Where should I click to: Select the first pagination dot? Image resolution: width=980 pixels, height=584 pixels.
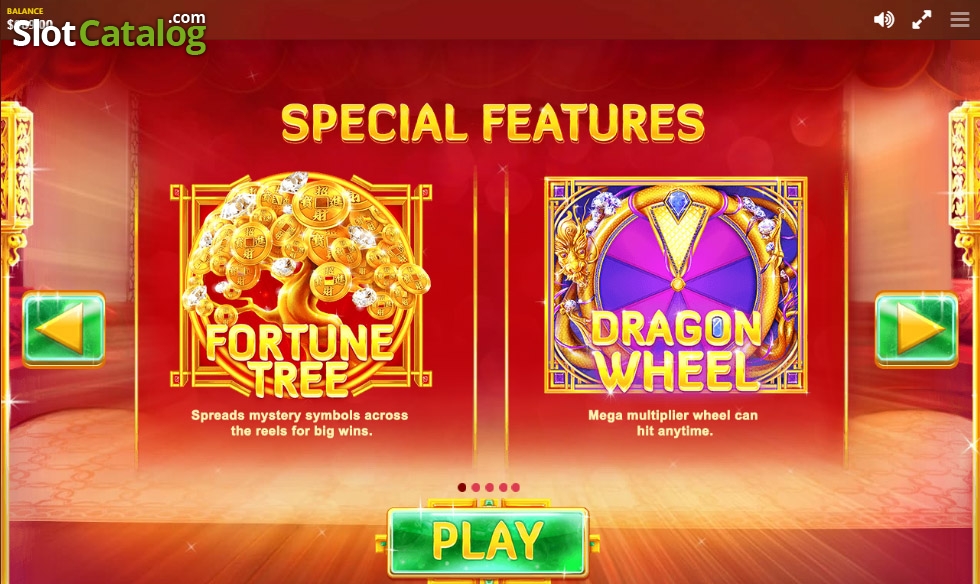coord(462,487)
